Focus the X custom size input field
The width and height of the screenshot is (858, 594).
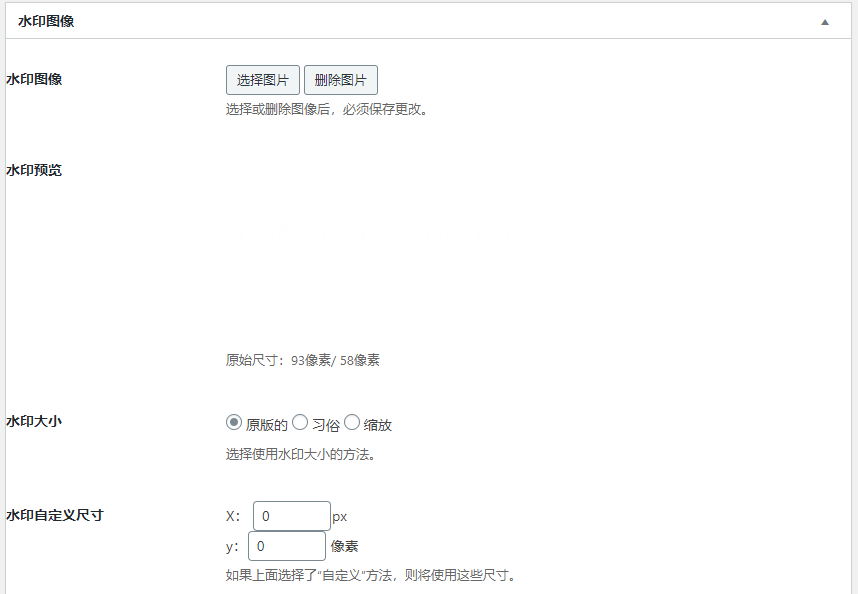pos(291,516)
